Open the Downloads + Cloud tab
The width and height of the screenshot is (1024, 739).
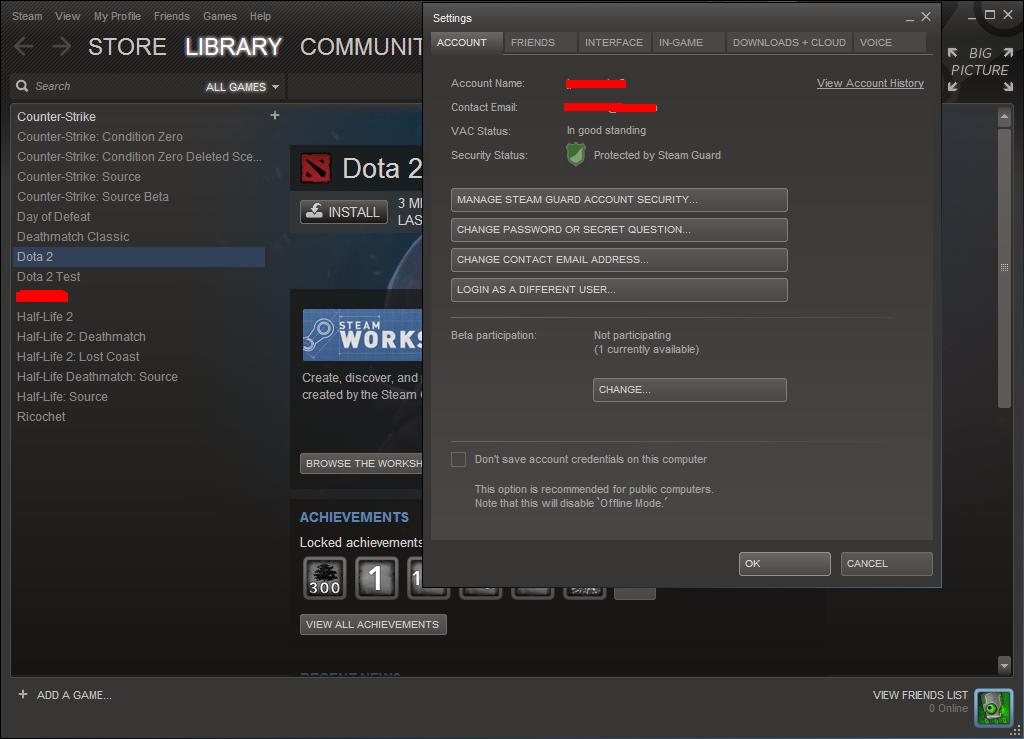pyautogui.click(x=789, y=42)
